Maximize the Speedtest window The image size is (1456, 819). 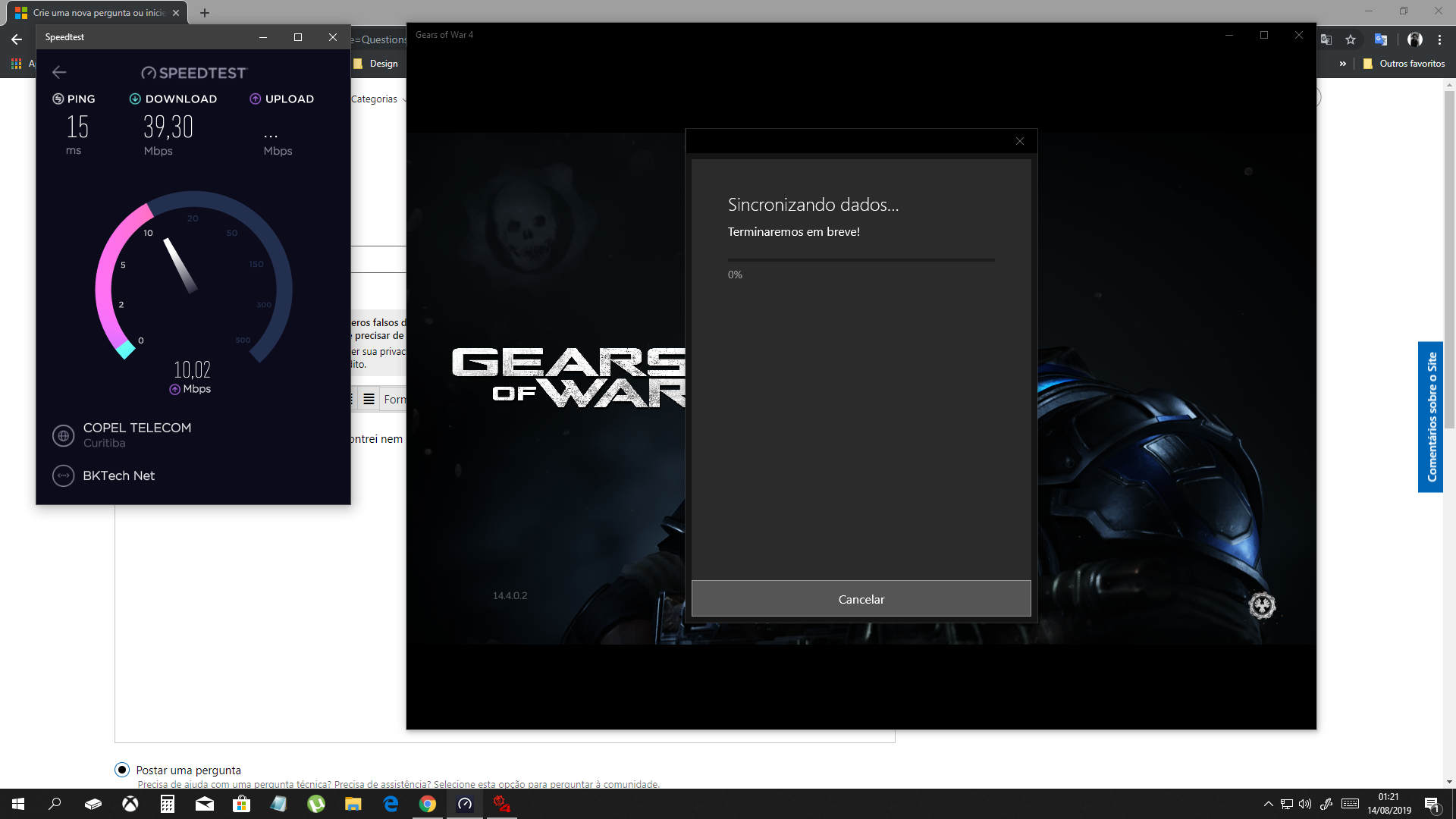click(x=298, y=37)
